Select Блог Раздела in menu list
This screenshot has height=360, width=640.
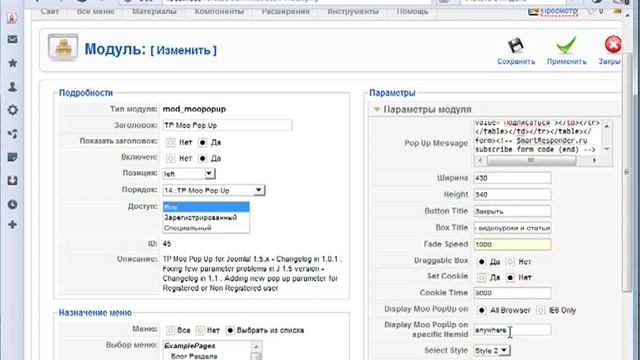194,356
